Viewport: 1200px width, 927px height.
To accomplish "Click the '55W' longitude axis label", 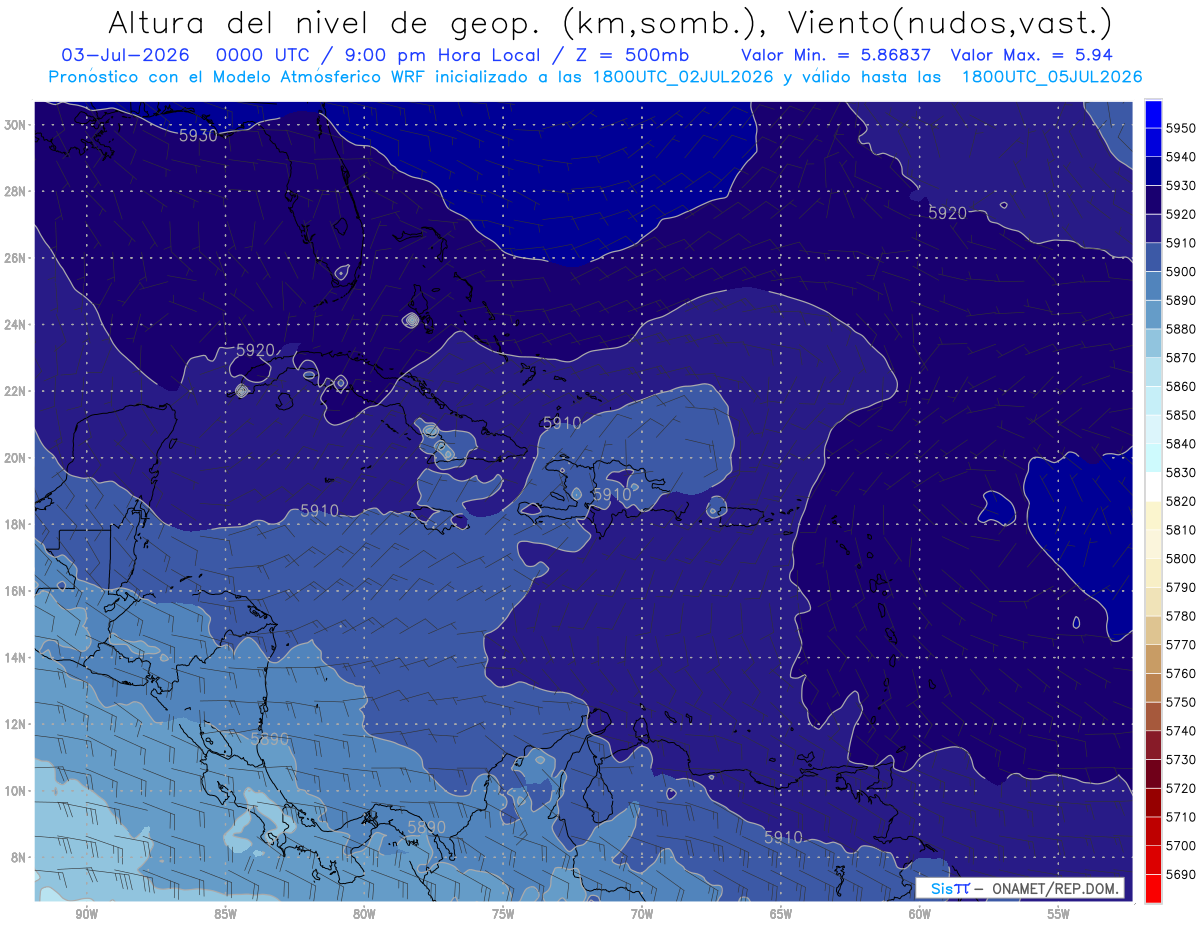I will tap(1059, 915).
